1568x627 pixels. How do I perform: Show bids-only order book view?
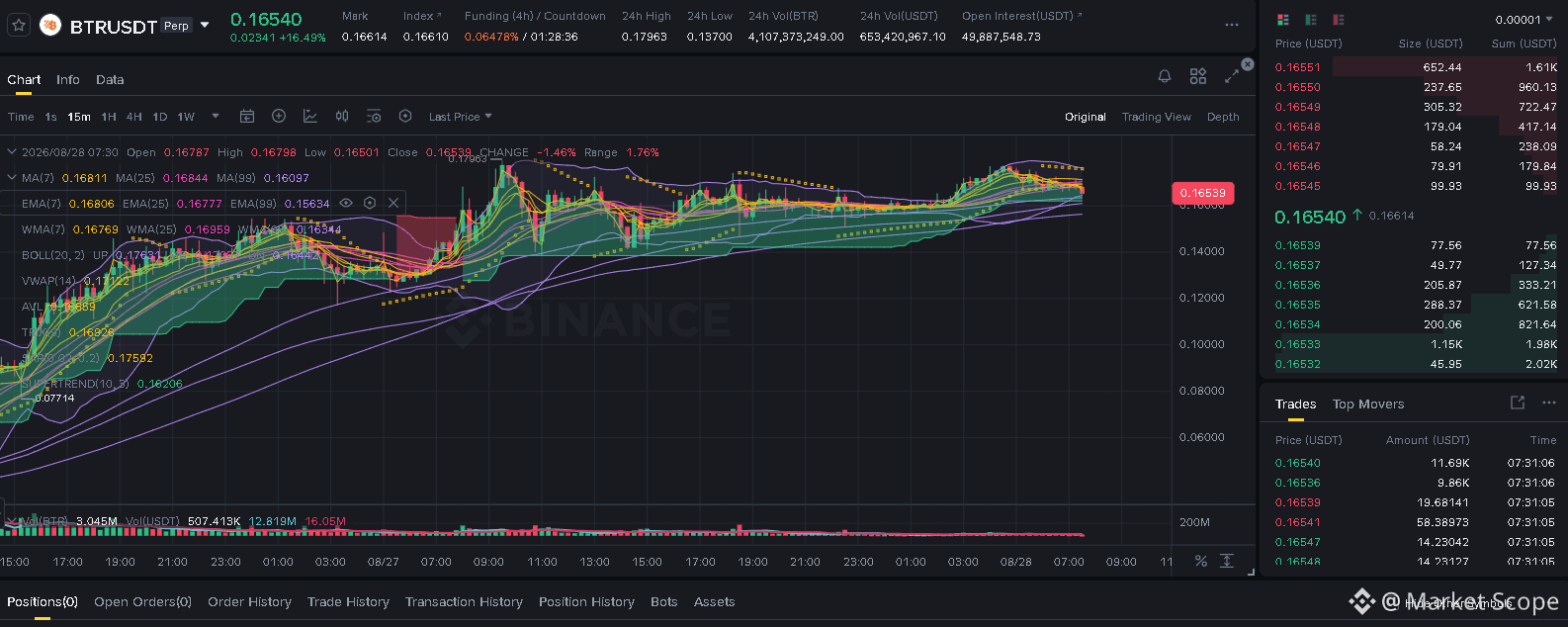point(1311,19)
